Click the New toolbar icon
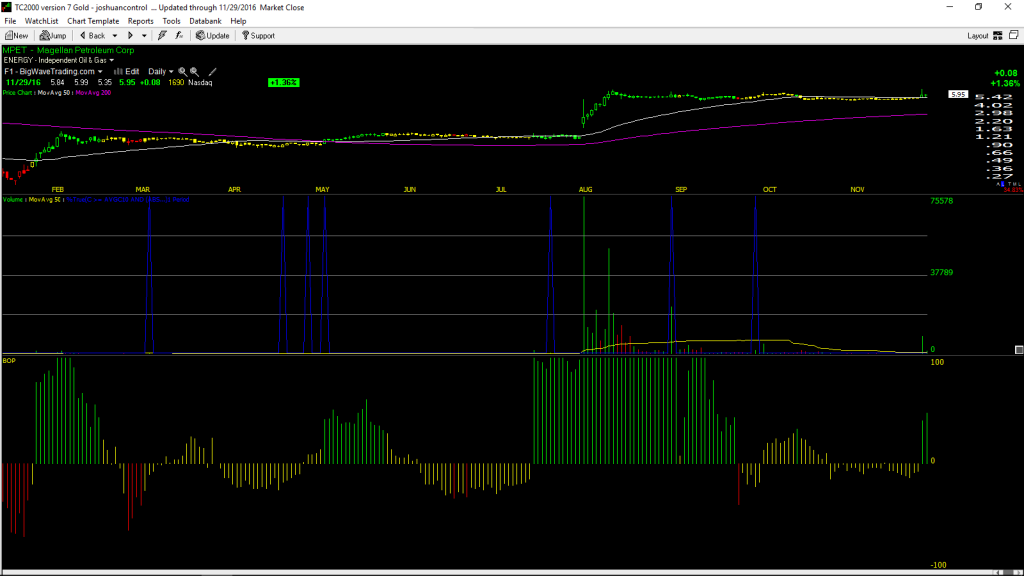1024x576 pixels. pyautogui.click(x=16, y=36)
